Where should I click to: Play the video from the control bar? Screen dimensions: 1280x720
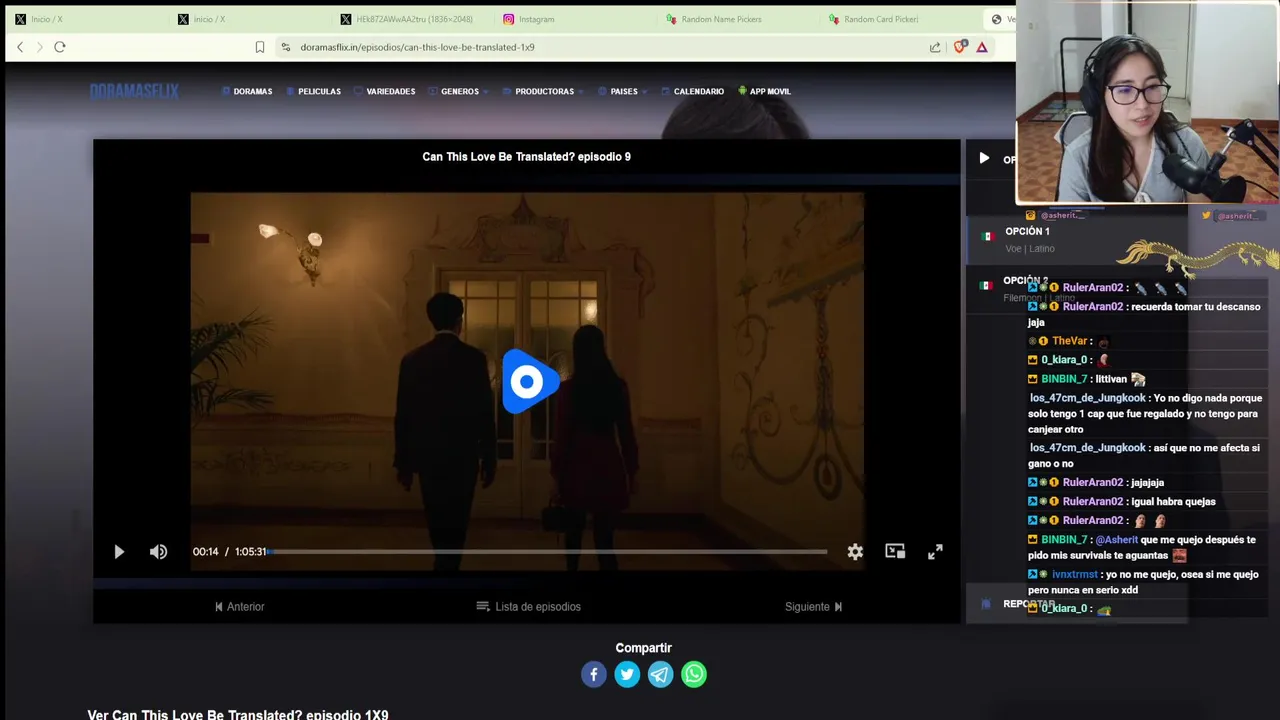(x=119, y=552)
